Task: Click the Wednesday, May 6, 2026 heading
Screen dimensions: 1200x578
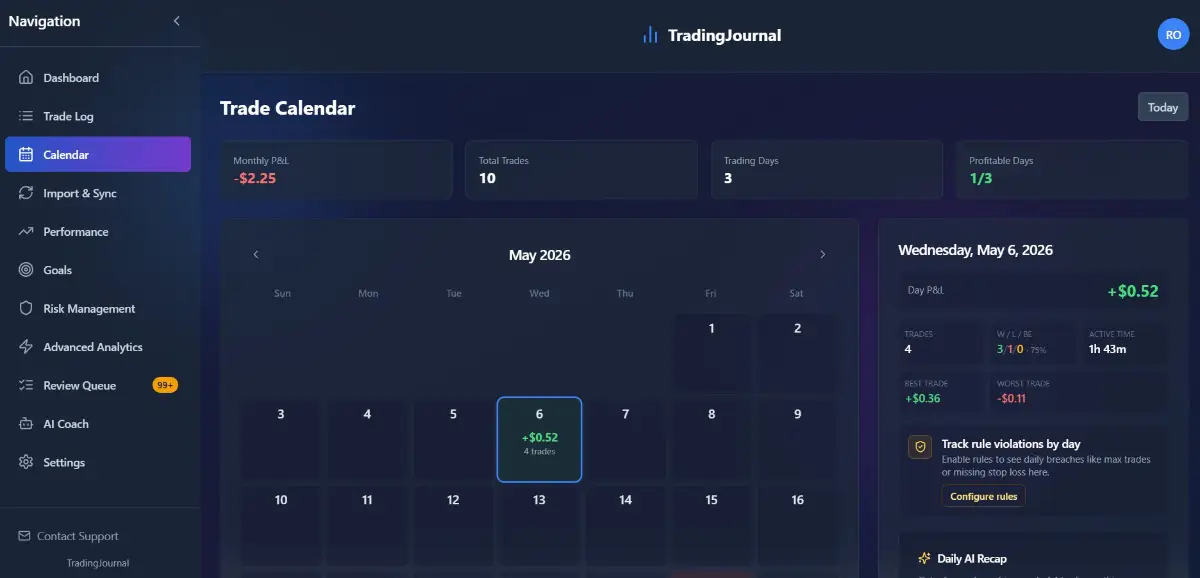Action: click(975, 250)
